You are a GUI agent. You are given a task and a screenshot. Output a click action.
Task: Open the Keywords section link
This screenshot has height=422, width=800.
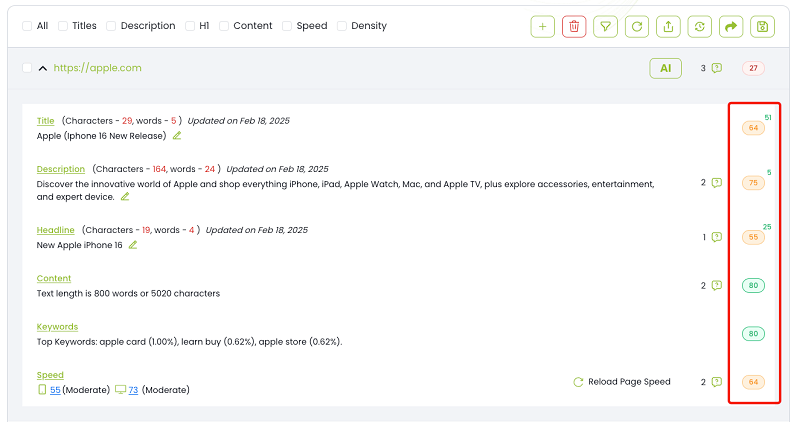(57, 327)
